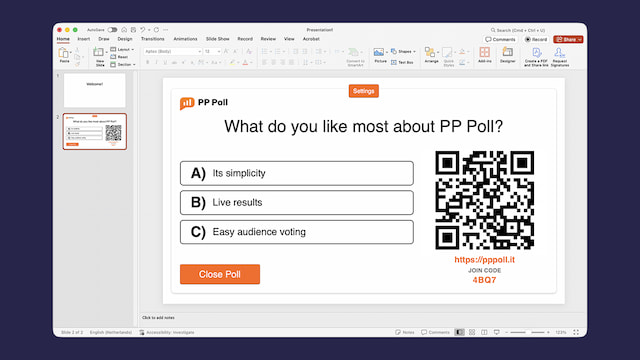Open the Transitions ribbon tab

tap(153, 39)
